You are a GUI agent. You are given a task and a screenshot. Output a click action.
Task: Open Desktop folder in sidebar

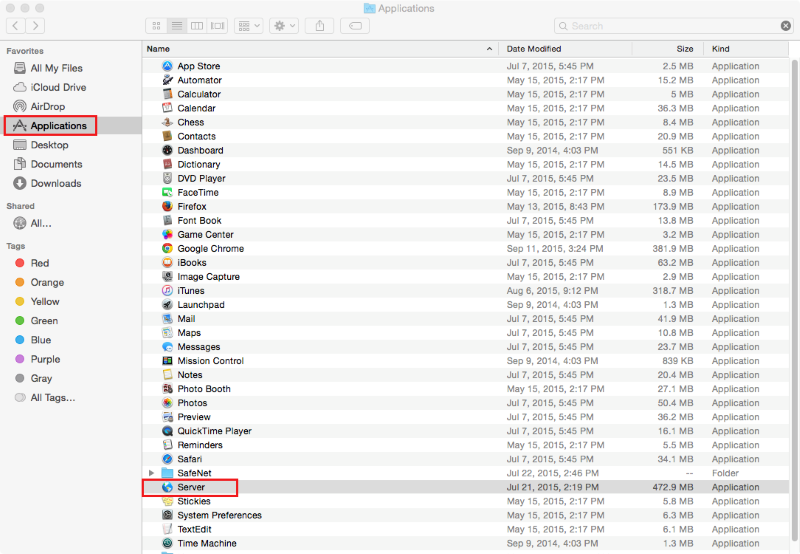pyautogui.click(x=49, y=145)
